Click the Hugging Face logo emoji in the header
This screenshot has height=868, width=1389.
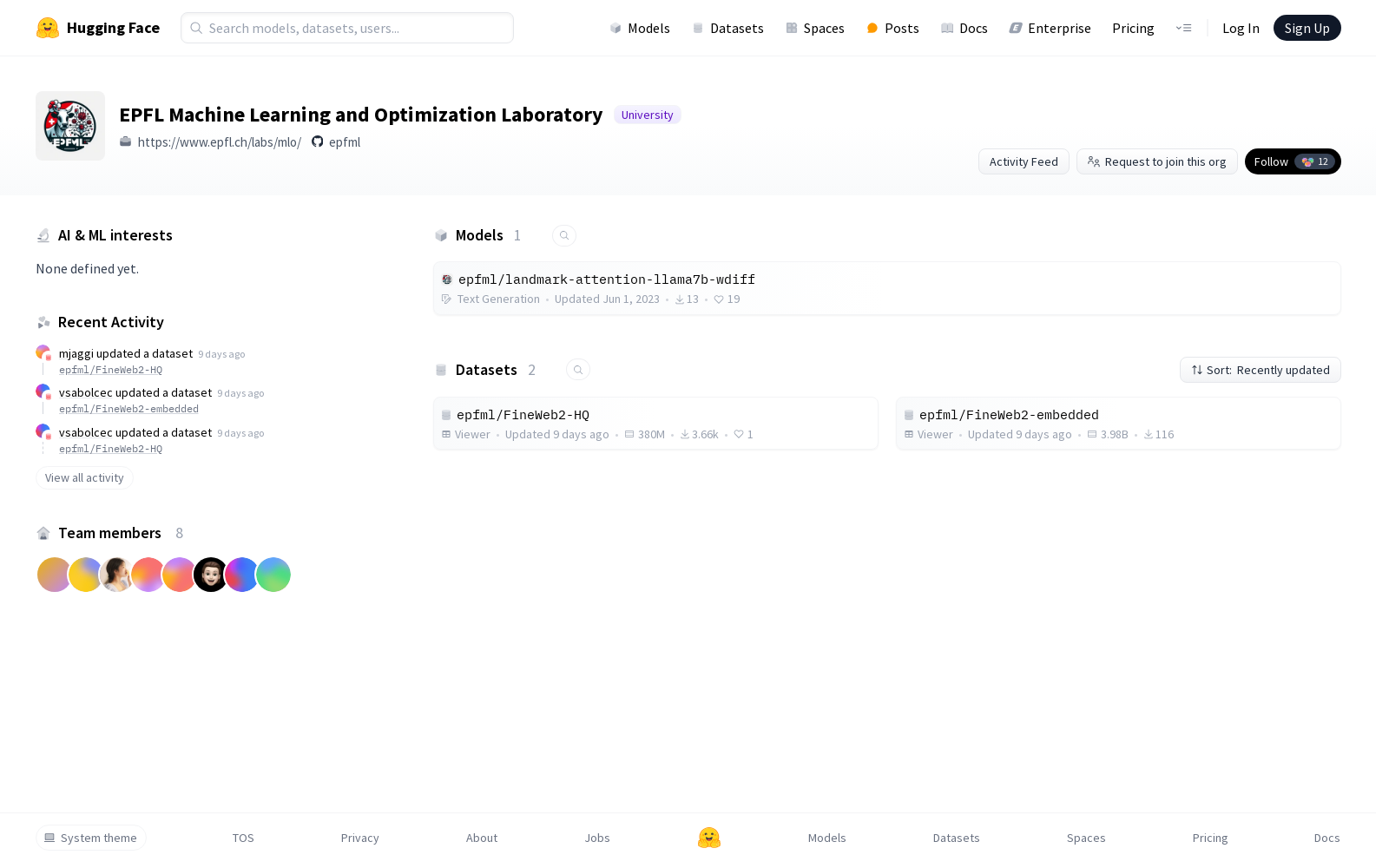[x=48, y=28]
